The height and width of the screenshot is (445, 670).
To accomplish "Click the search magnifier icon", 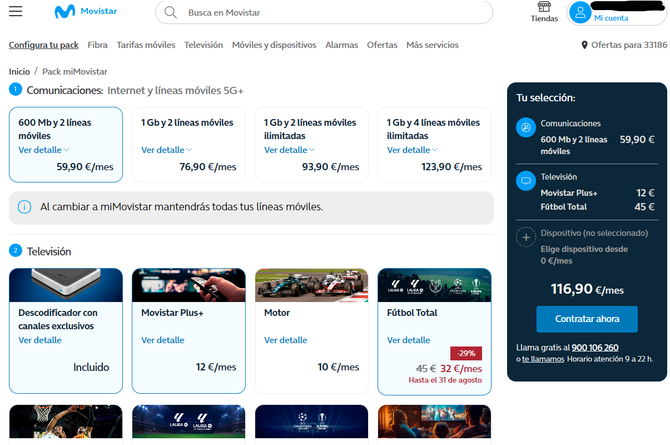I will pos(171,13).
